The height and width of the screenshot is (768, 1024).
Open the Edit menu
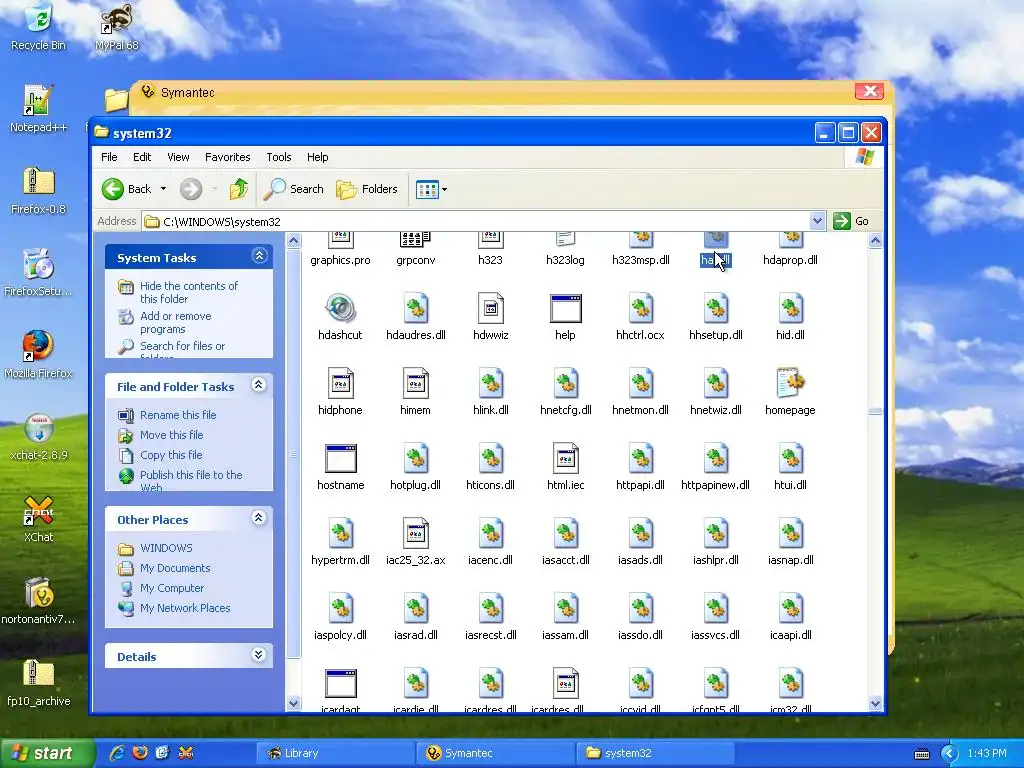[142, 157]
